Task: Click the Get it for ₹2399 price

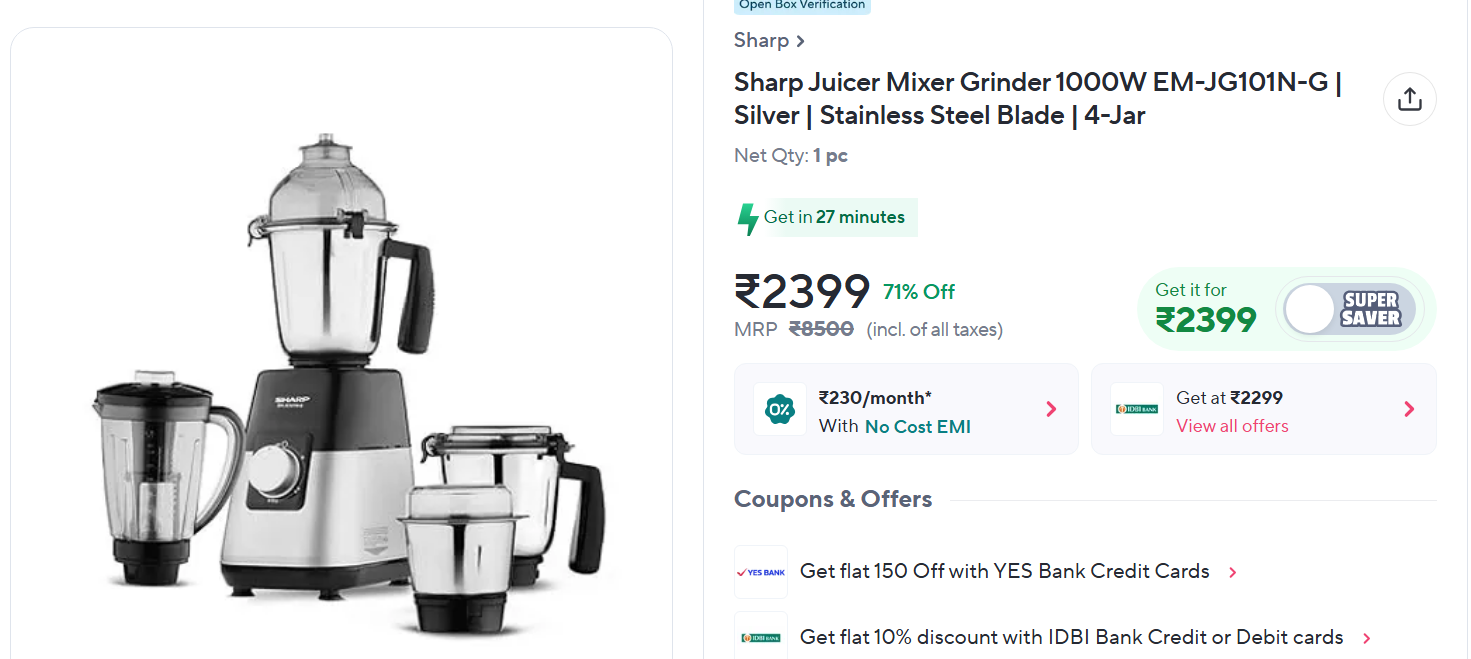Action: coord(1205,319)
